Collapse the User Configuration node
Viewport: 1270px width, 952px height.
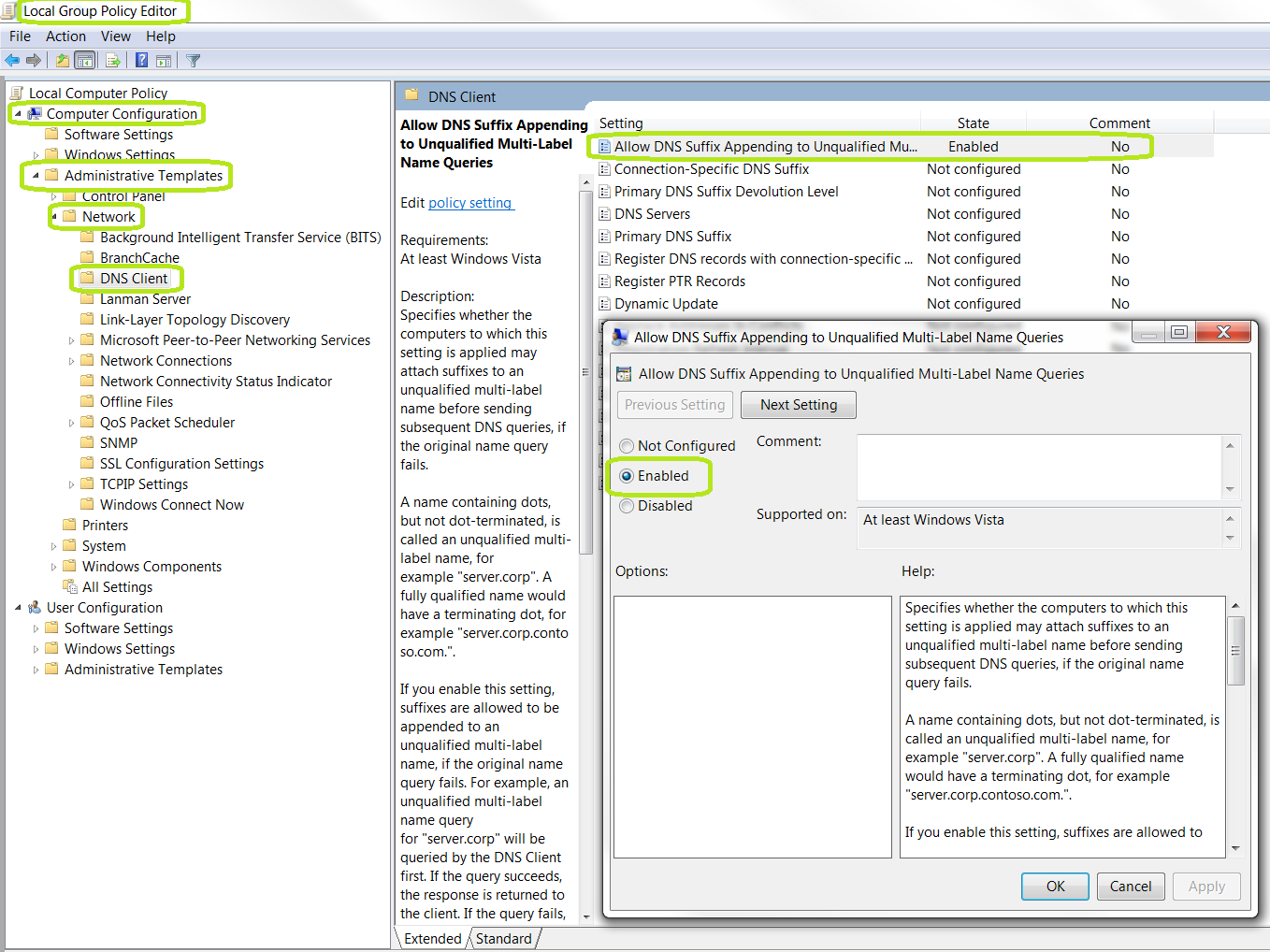point(18,608)
